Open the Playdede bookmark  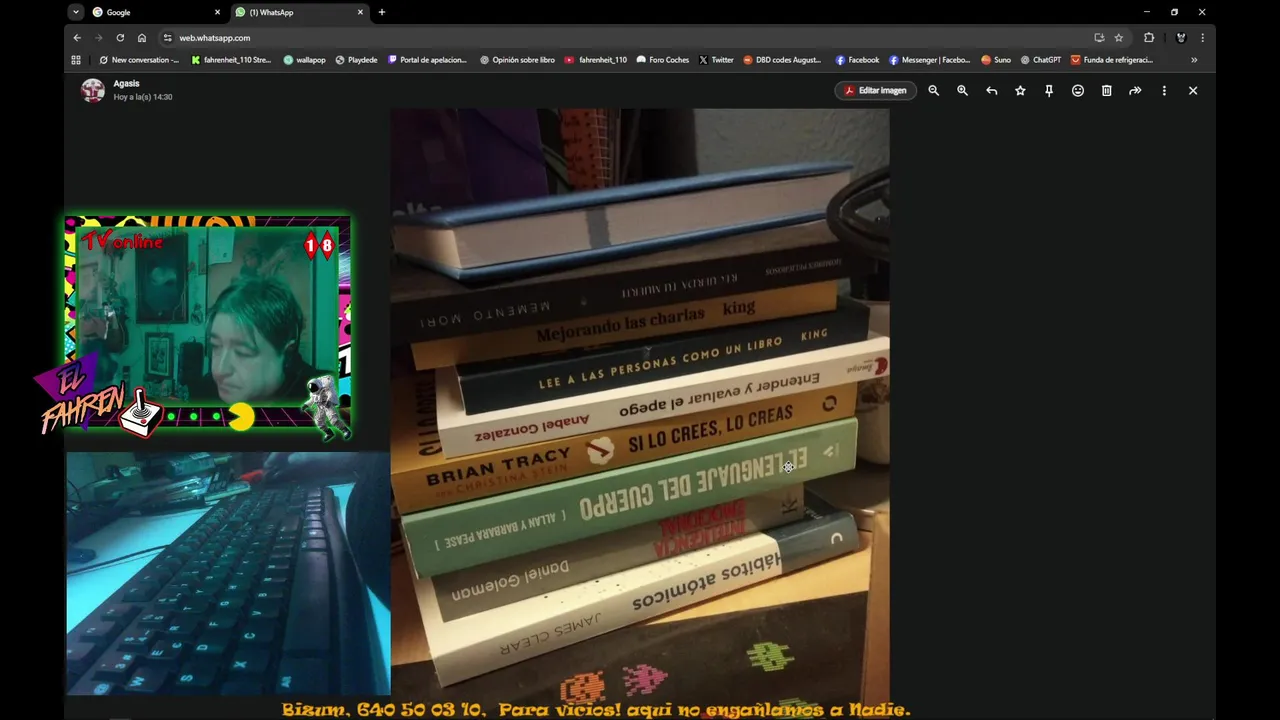[x=356, y=60]
